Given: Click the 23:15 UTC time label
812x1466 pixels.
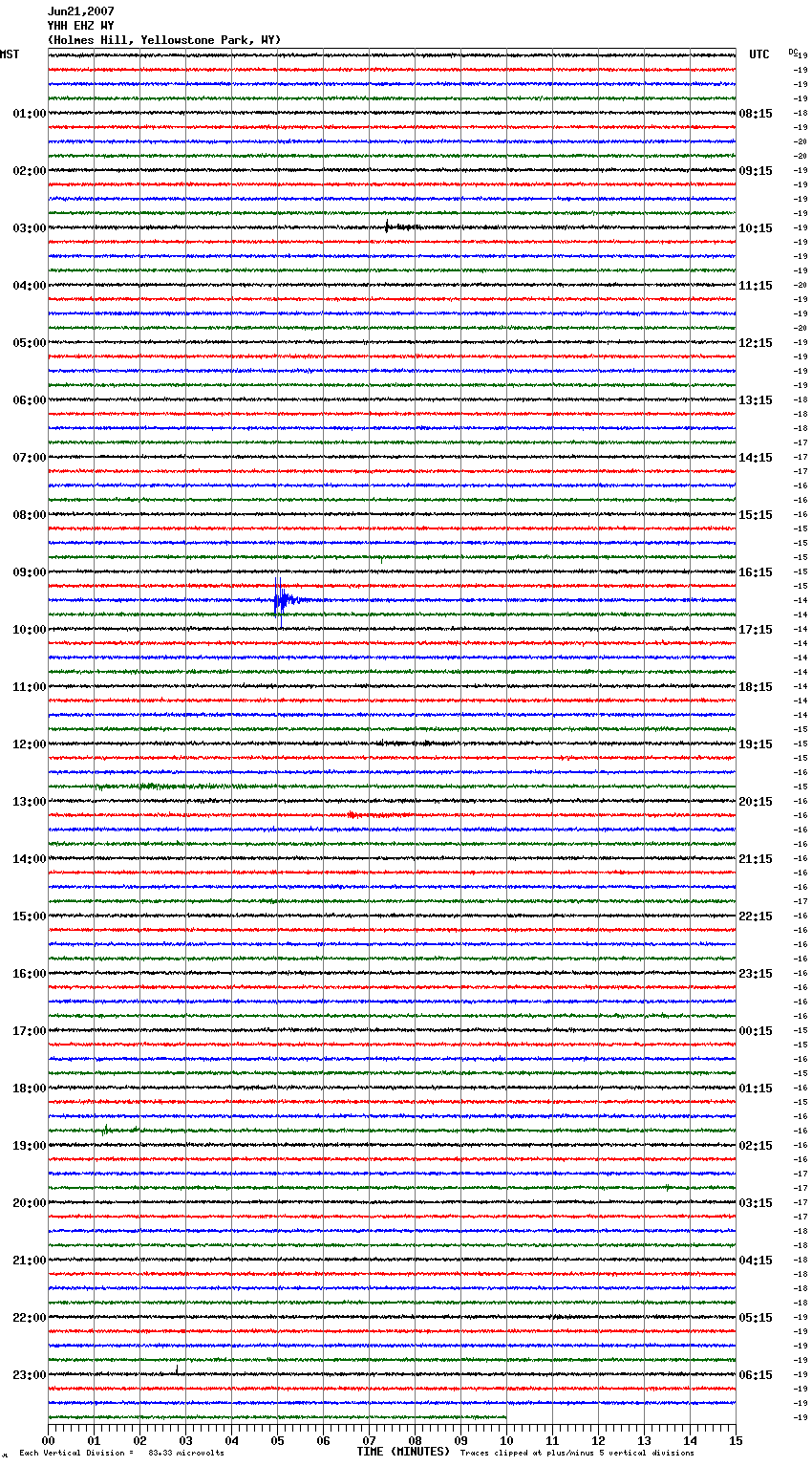Looking at the screenshot, I should (756, 974).
